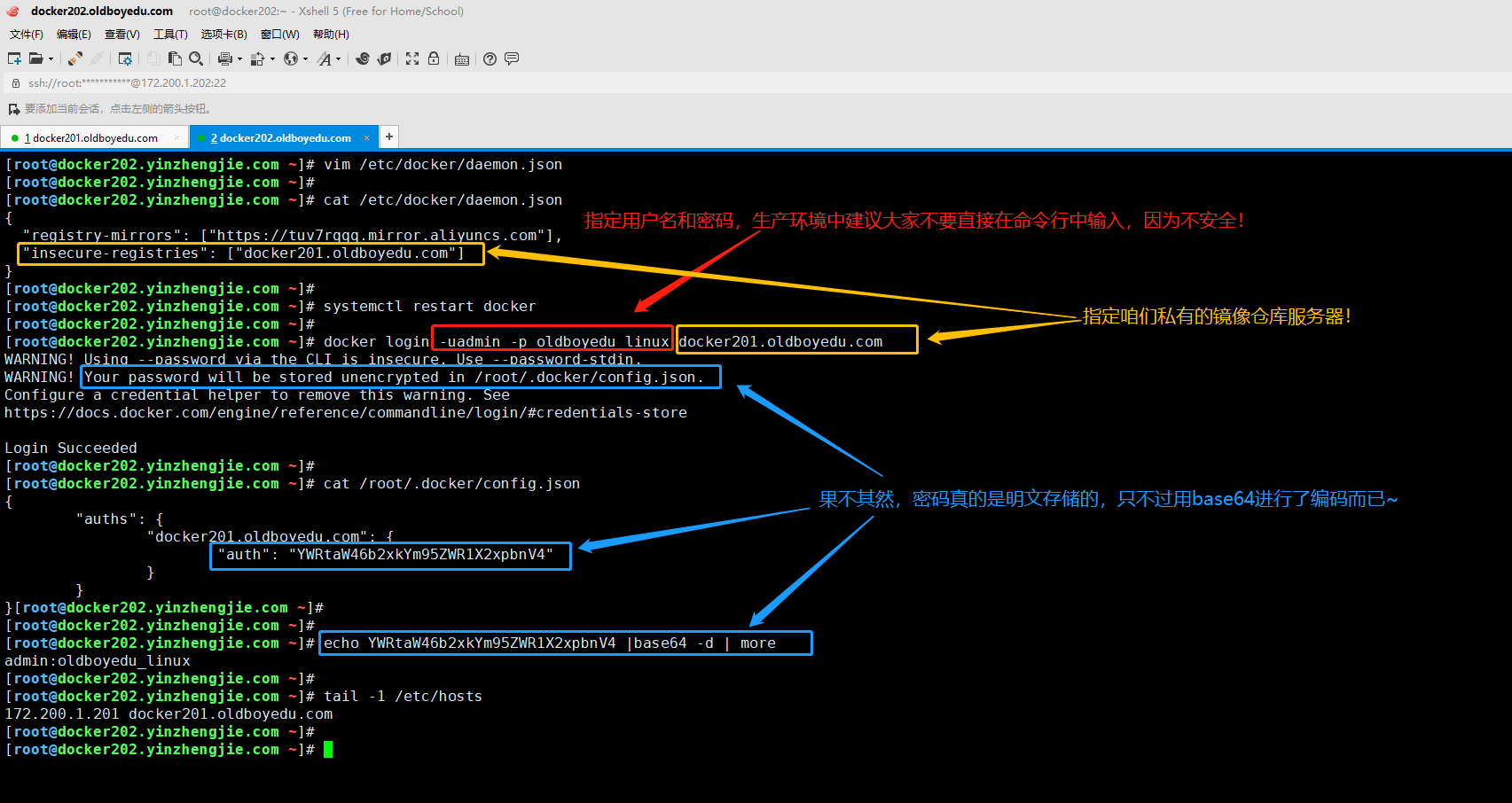Close the docker202.oldboyedu.com tab
The image size is (1512, 803).
[369, 138]
